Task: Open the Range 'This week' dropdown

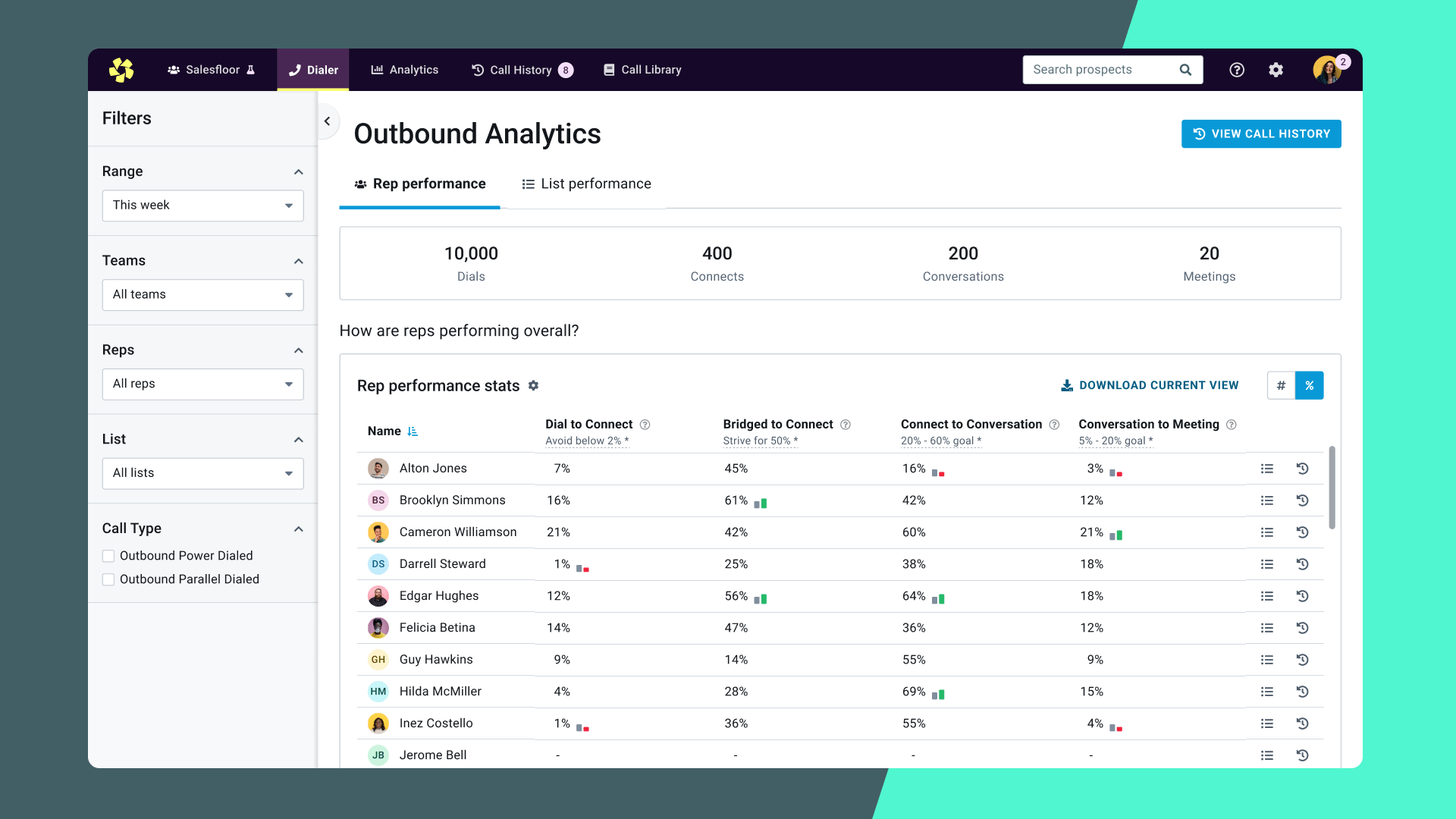Action: click(x=202, y=206)
